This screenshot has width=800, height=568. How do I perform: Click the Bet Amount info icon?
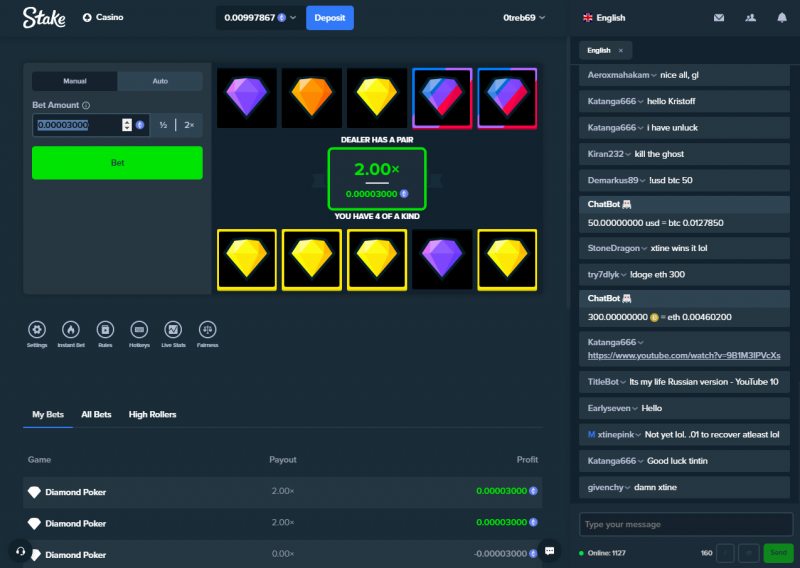(x=86, y=105)
